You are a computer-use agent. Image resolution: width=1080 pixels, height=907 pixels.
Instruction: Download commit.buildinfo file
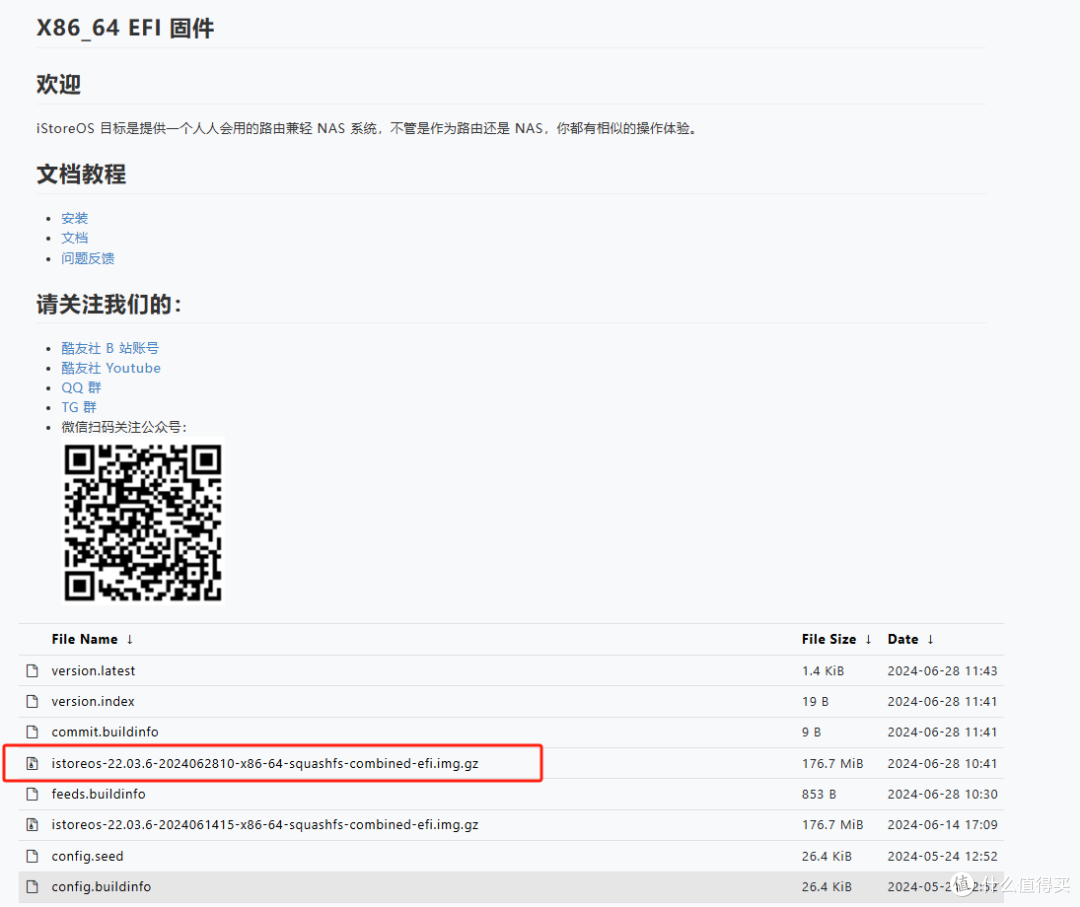pyautogui.click(x=105, y=731)
